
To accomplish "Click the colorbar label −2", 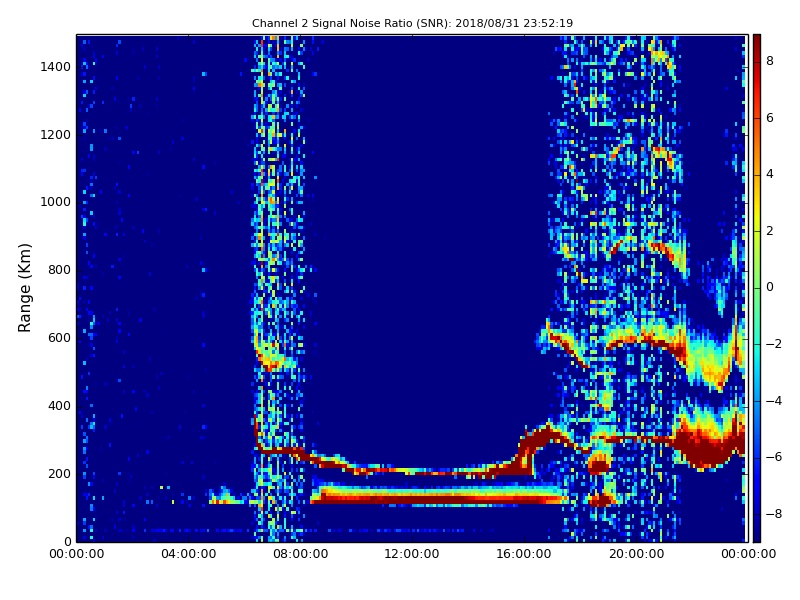I will (774, 344).
